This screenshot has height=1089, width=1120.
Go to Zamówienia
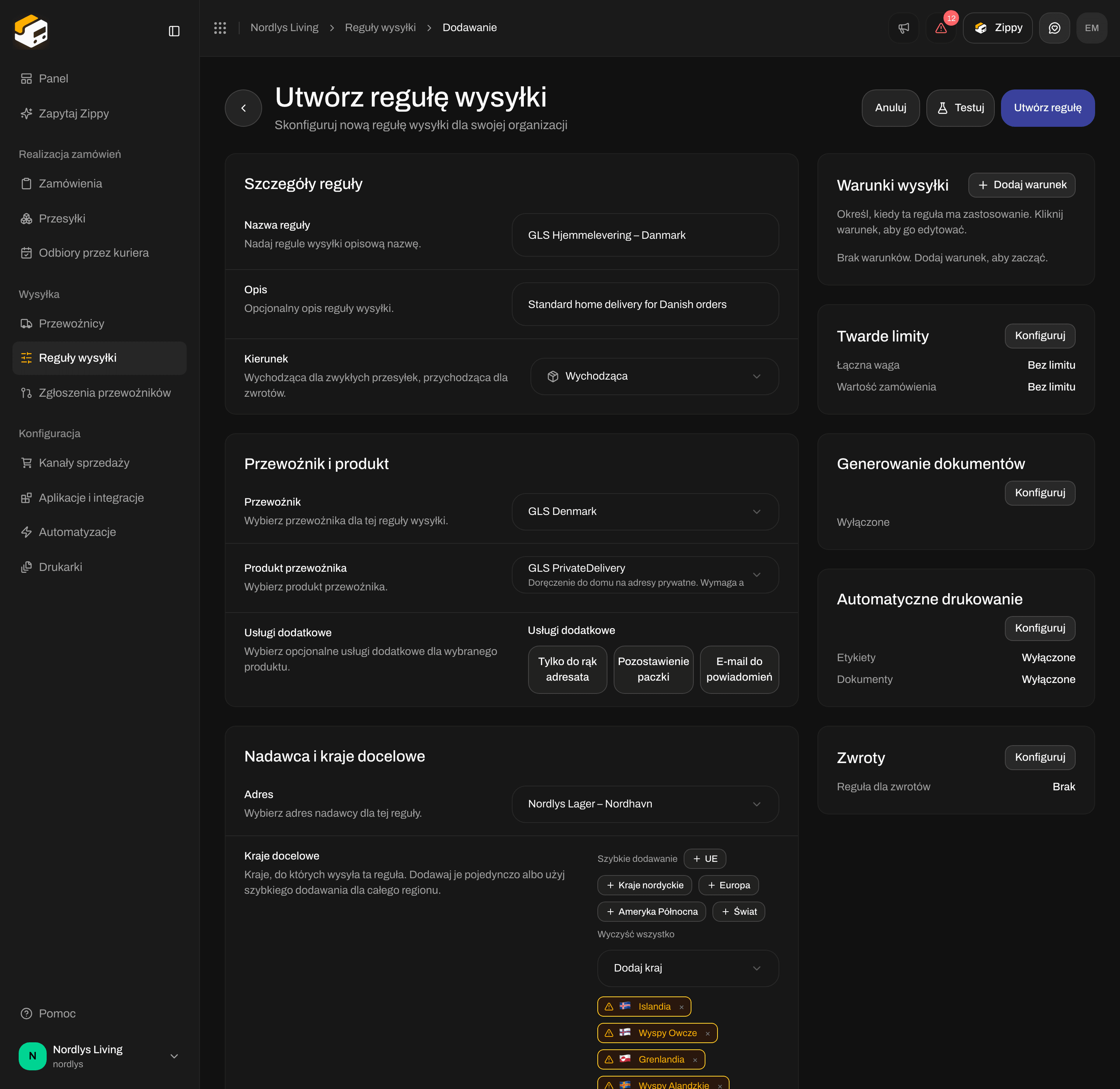click(x=100, y=184)
